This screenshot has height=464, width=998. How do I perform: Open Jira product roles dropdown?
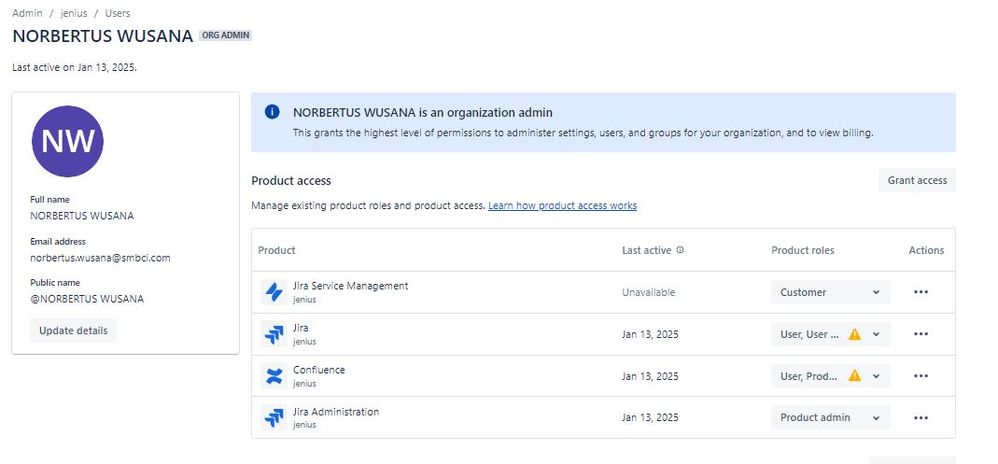click(x=830, y=334)
